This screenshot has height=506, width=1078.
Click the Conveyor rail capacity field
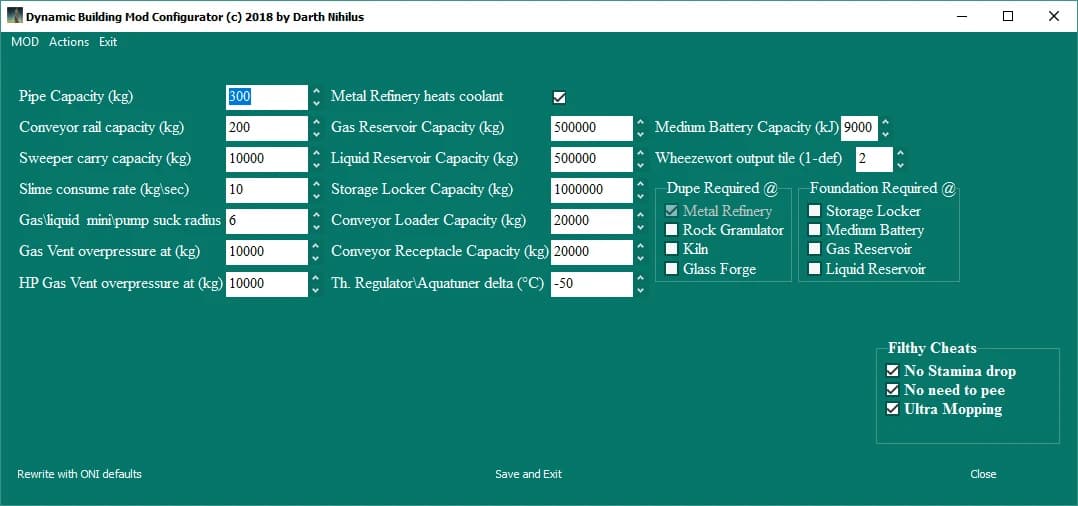267,128
